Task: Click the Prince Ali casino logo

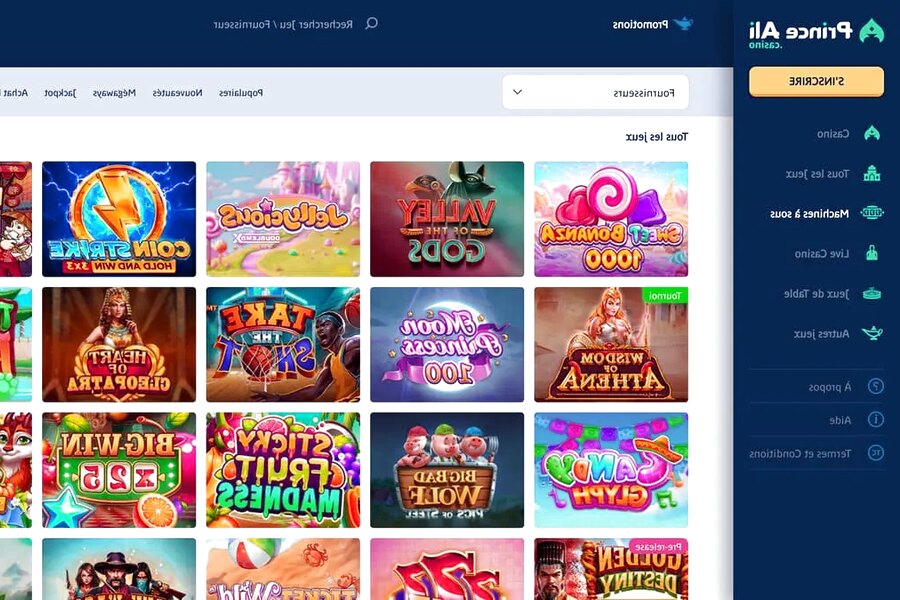Action: click(816, 33)
